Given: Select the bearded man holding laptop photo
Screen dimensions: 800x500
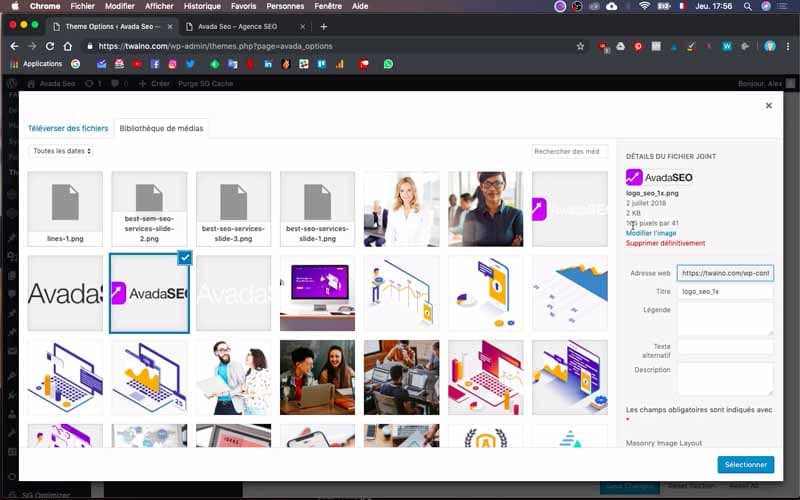Looking at the screenshot, I should coord(233,377).
